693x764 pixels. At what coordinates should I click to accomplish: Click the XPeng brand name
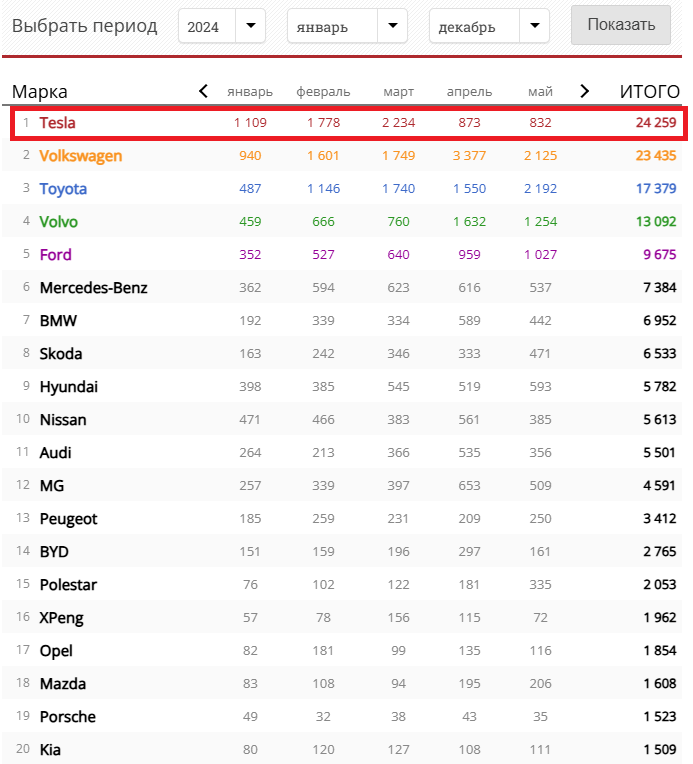[61, 618]
